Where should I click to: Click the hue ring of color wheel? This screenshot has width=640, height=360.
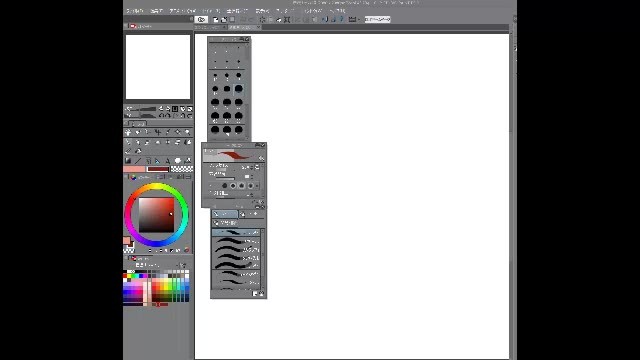[x=156, y=187]
